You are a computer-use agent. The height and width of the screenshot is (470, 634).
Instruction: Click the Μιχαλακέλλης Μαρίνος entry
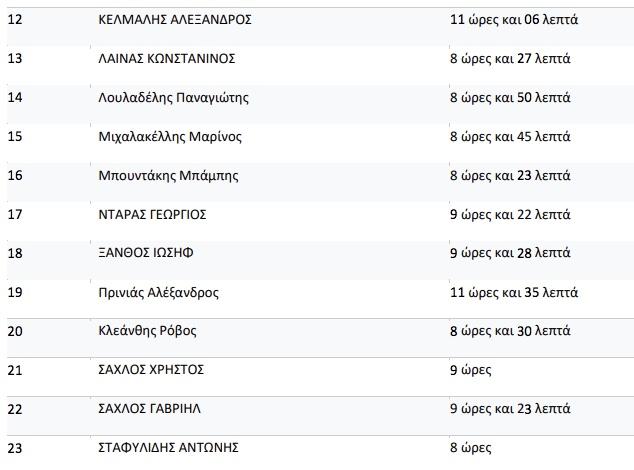point(170,136)
